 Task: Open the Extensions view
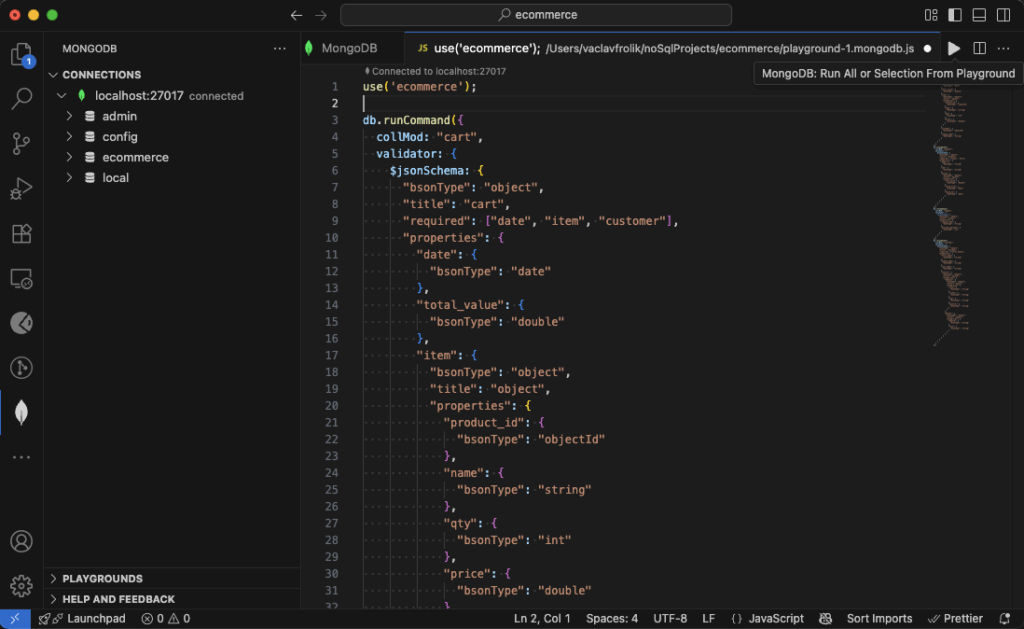click(22, 233)
